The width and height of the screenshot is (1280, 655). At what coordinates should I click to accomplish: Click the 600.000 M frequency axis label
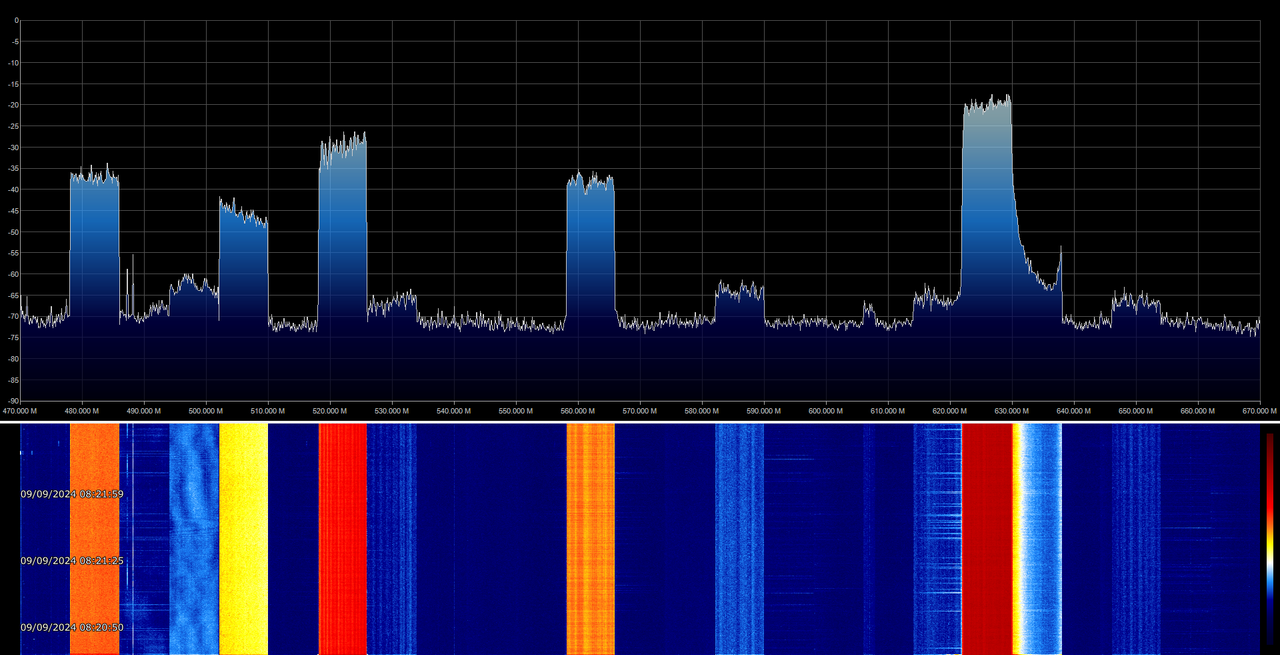[826, 411]
